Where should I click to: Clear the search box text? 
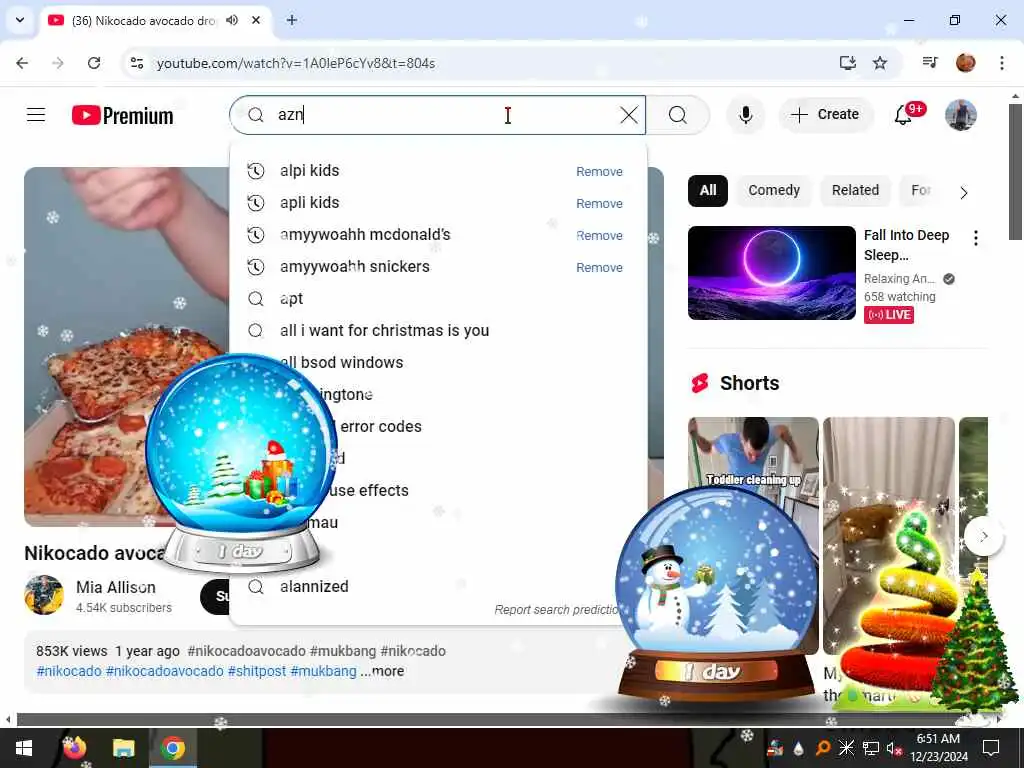click(629, 115)
